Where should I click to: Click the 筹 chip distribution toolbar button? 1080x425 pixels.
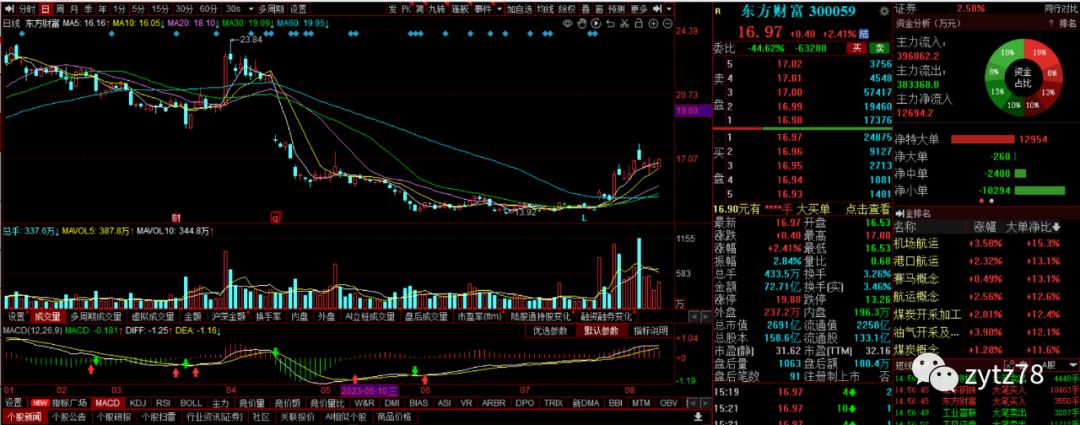420,9
